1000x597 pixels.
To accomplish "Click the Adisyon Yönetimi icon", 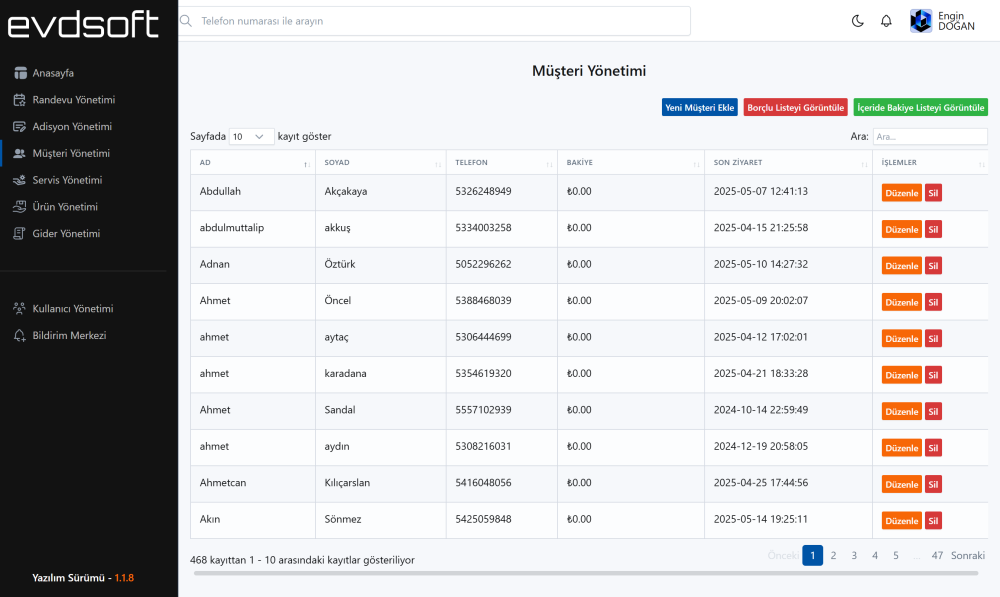I will 21,127.
